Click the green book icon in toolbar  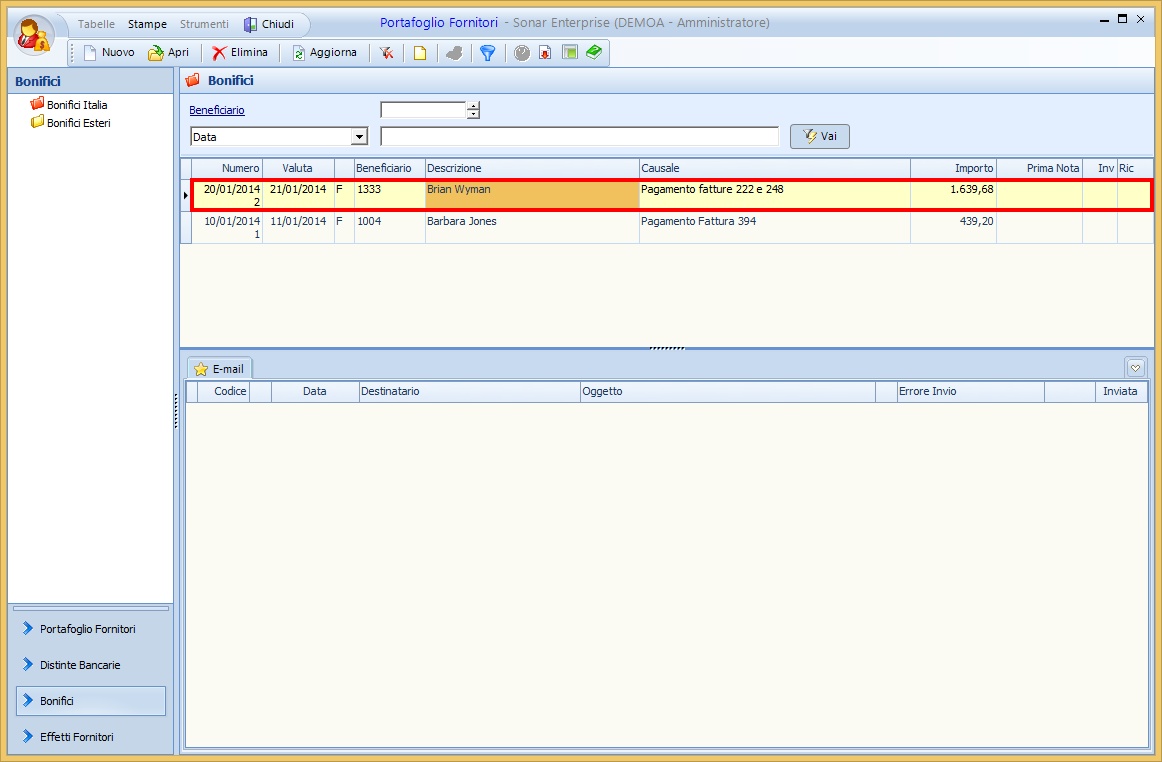pos(594,52)
